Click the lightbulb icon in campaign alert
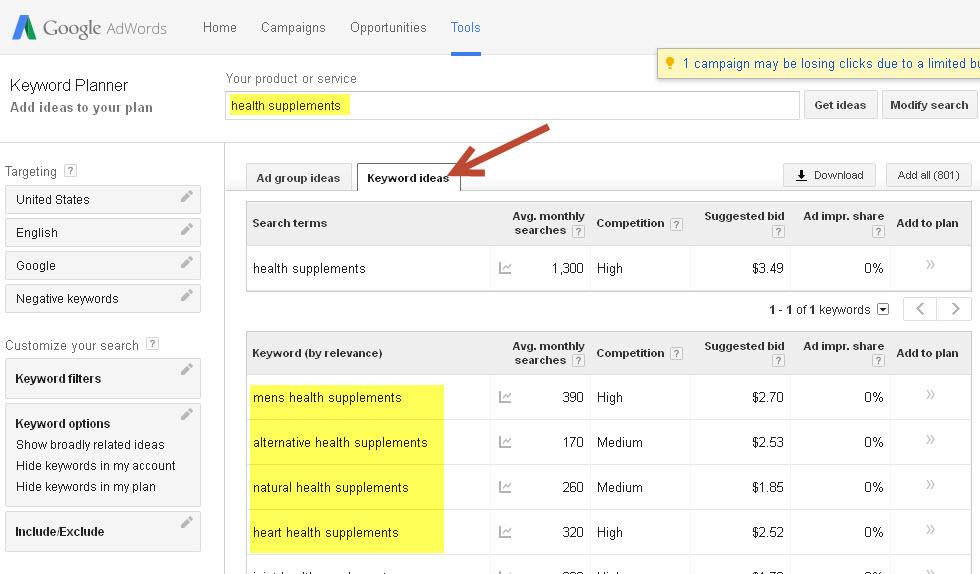Screen dimensions: 980x574 click(670, 63)
